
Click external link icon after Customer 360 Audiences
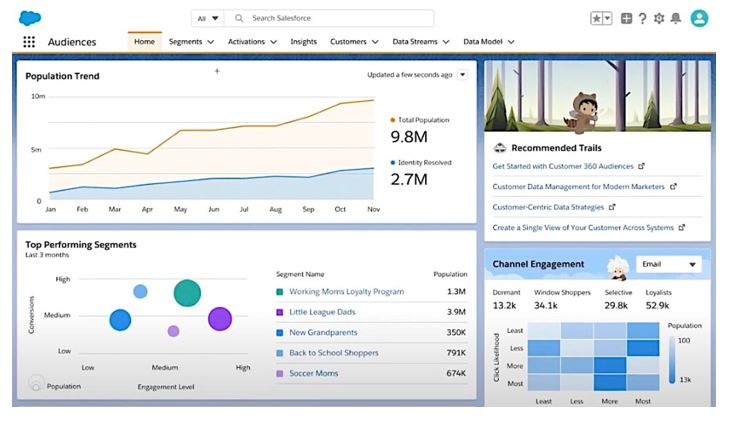[x=642, y=166]
